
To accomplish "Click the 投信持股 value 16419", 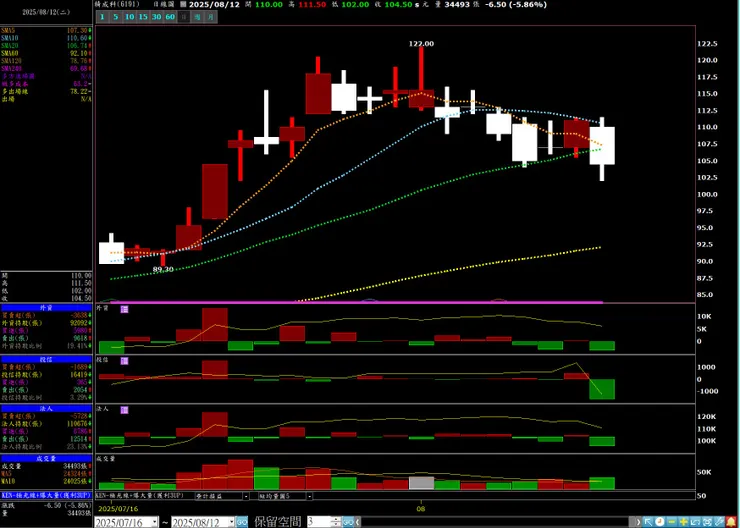I will click(x=78, y=375).
